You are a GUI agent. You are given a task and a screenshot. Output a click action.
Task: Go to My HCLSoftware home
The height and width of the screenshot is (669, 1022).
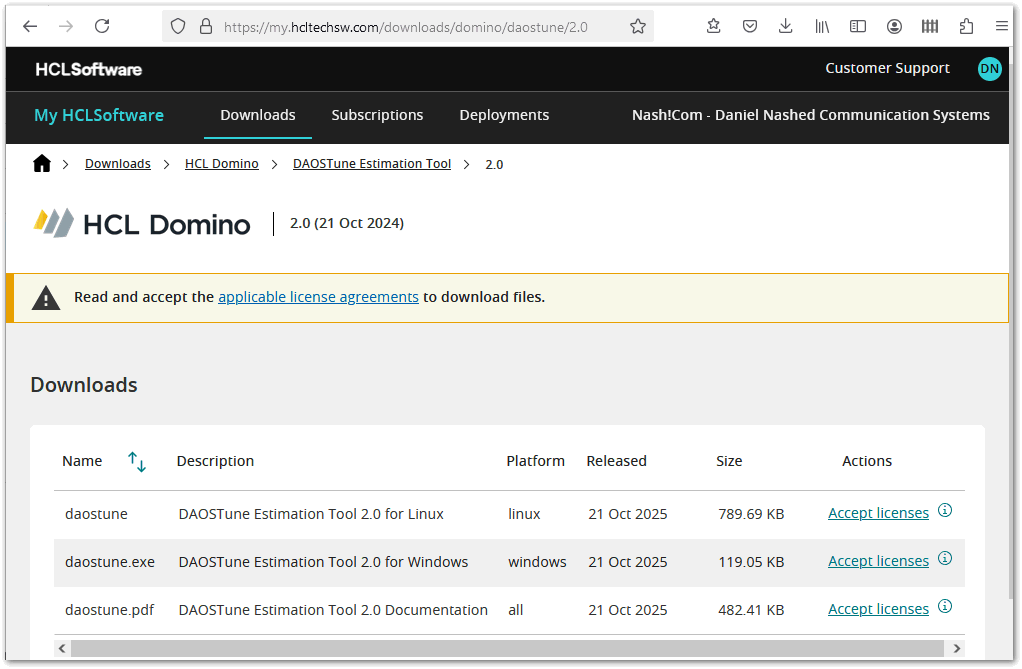pos(99,115)
